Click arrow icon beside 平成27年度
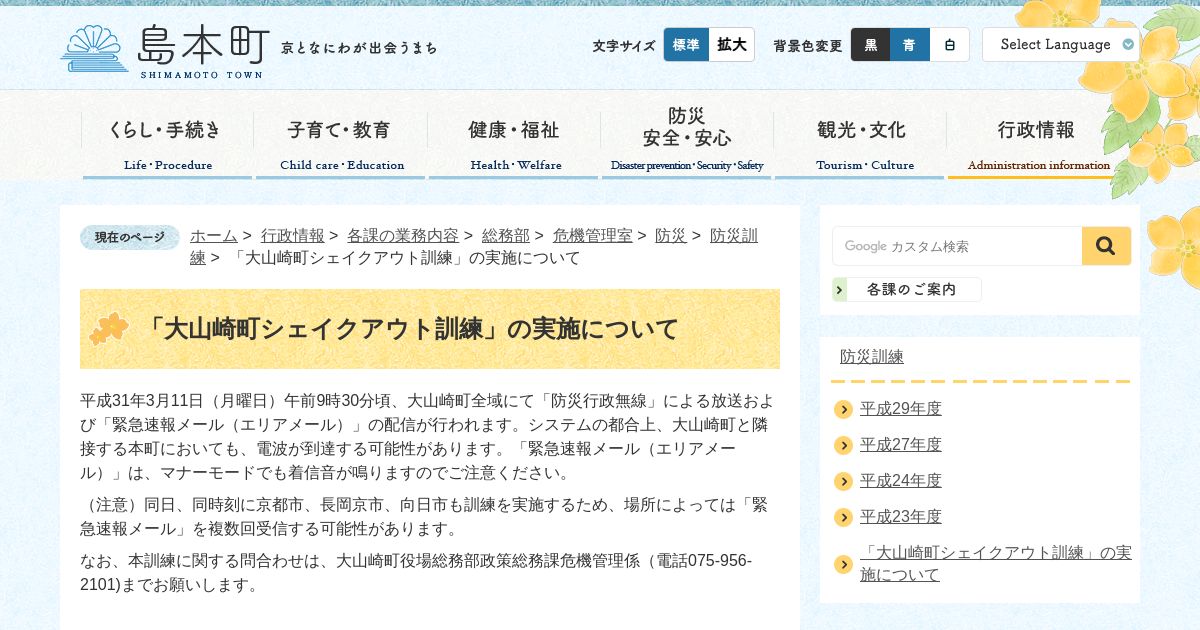Viewport: 1200px width, 630px height. 843,445
